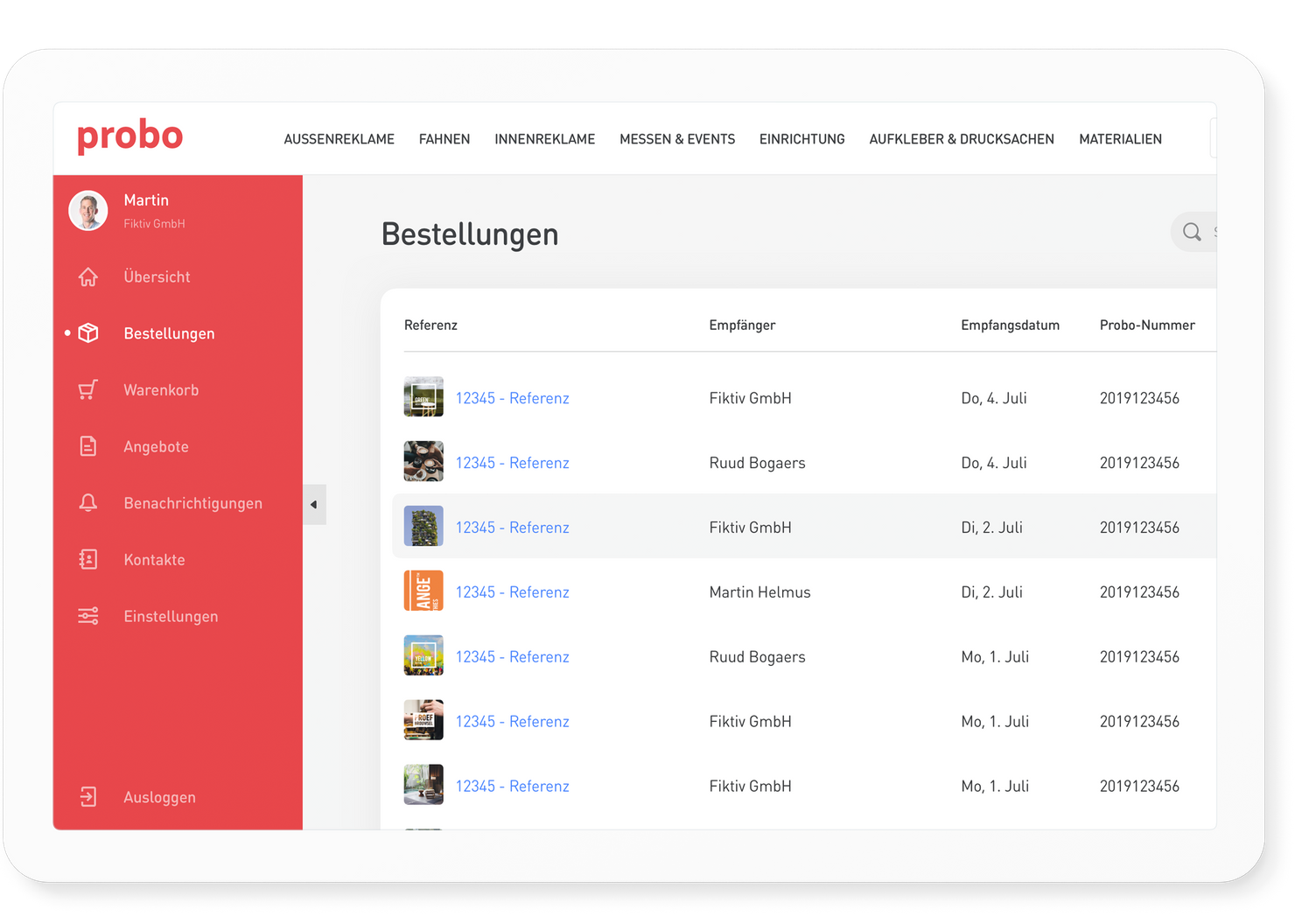Select the Kontakte address book icon
Image resolution: width=1302 pixels, height=924 pixels.
click(88, 559)
